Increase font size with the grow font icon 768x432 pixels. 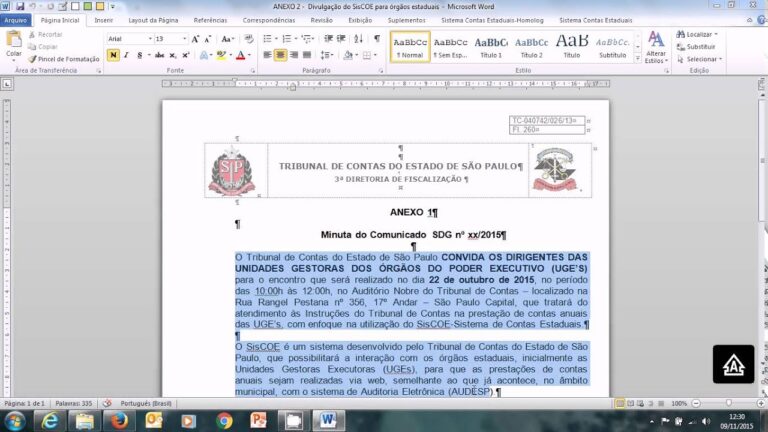pyautogui.click(x=195, y=39)
